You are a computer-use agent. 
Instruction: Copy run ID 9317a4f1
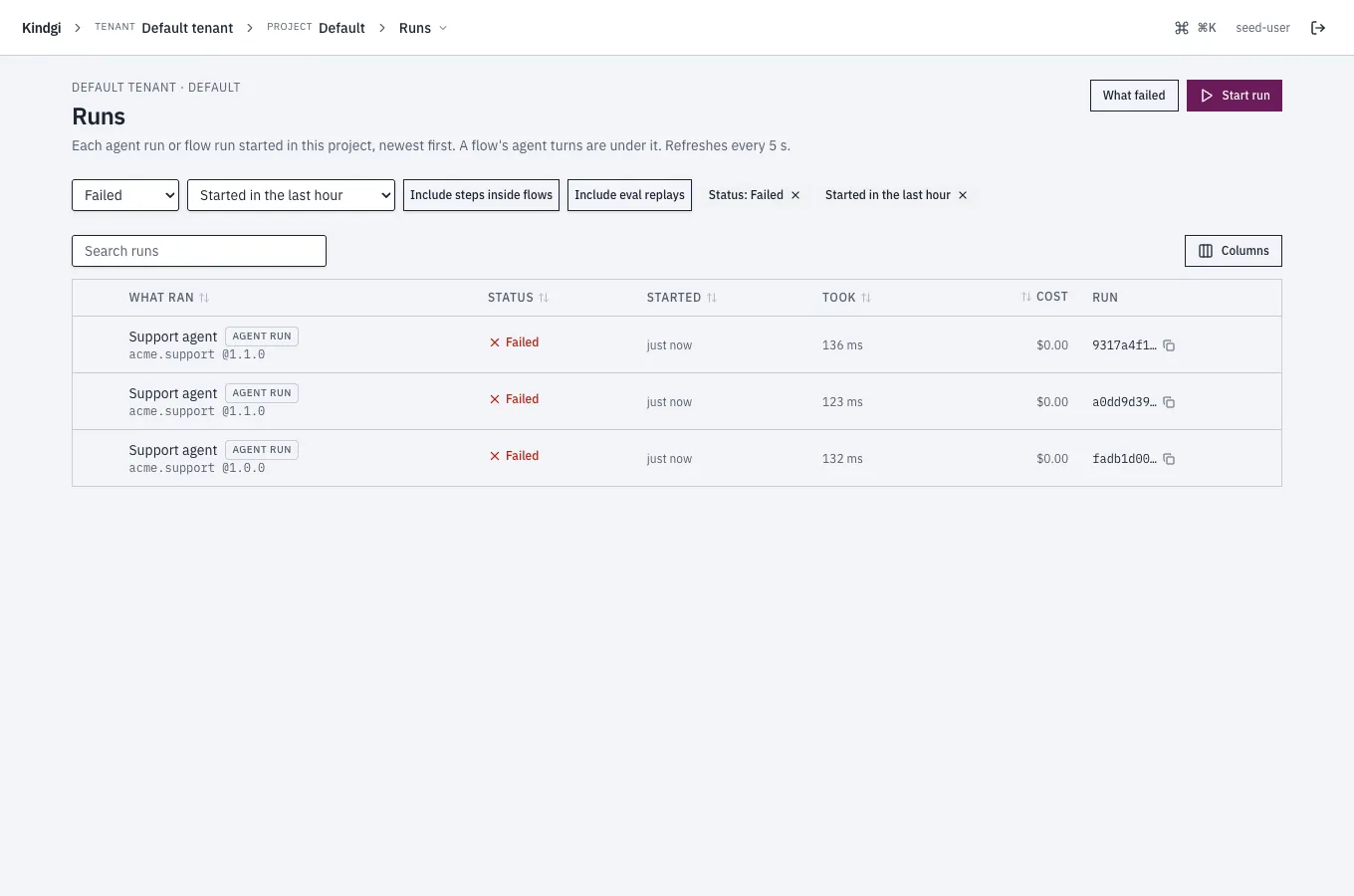click(x=1170, y=345)
